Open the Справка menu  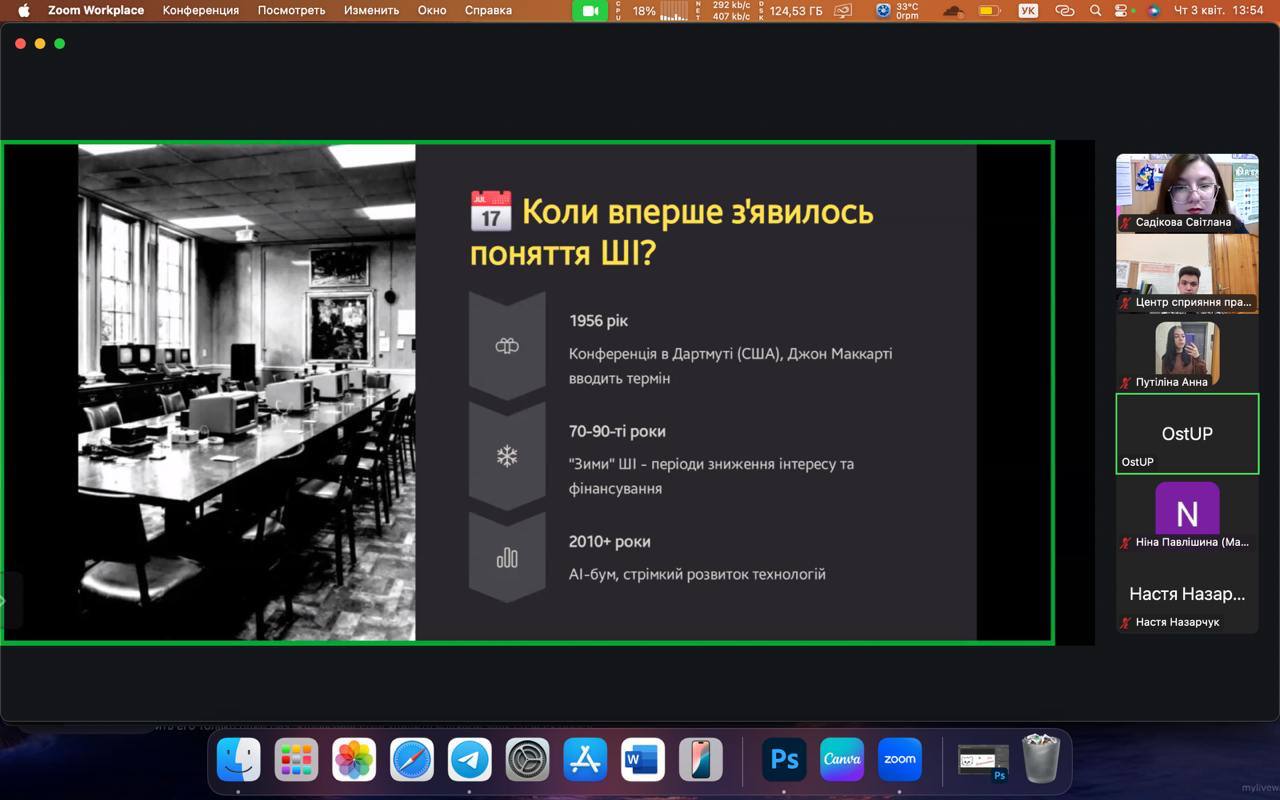click(x=488, y=11)
